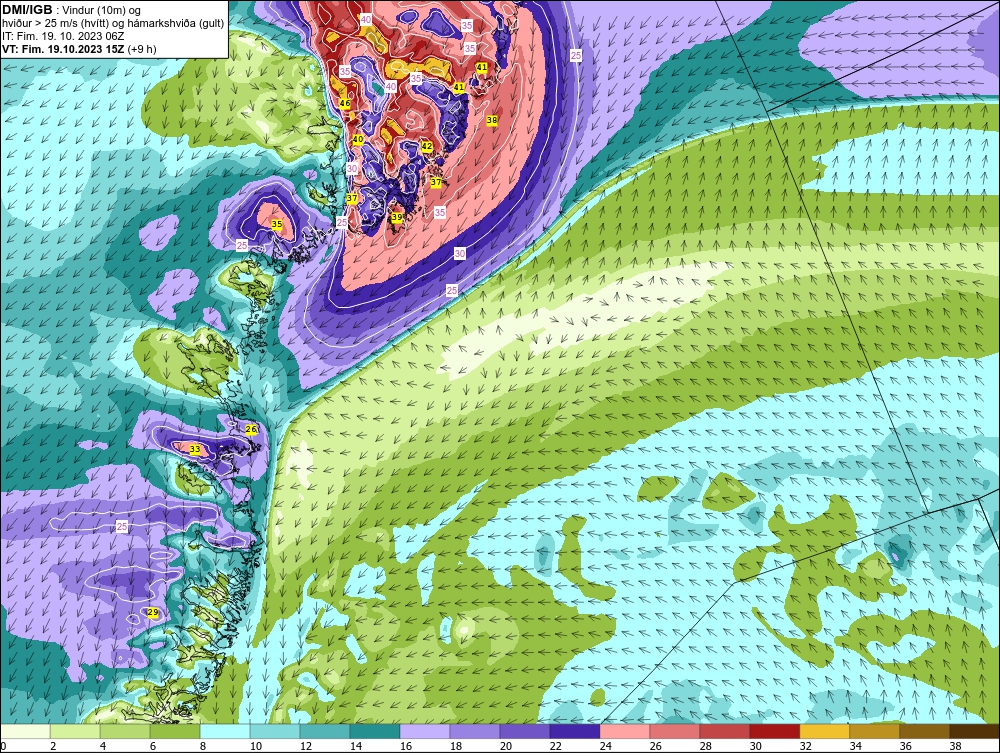Click the legend scale tick label '16'
Screen dimensions: 1000x753
click(x=406, y=747)
